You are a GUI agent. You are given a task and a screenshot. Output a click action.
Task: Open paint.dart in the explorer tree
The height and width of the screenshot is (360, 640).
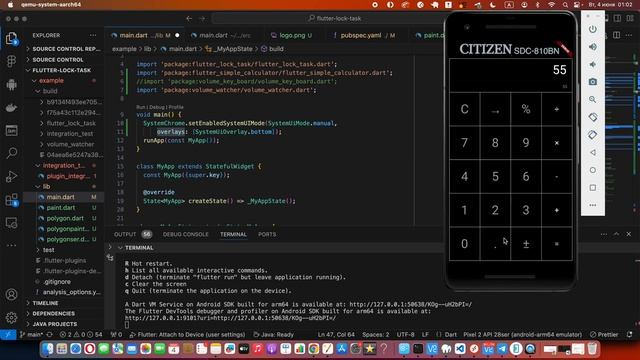(x=63, y=208)
